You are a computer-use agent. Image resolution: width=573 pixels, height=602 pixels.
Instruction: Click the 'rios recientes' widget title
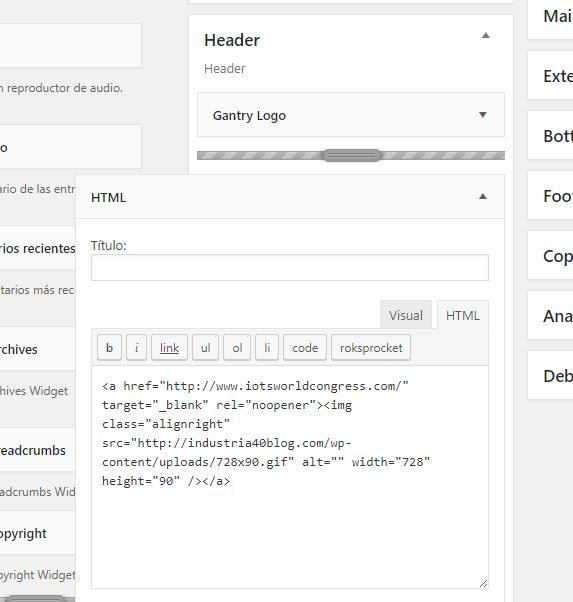[x=38, y=248]
